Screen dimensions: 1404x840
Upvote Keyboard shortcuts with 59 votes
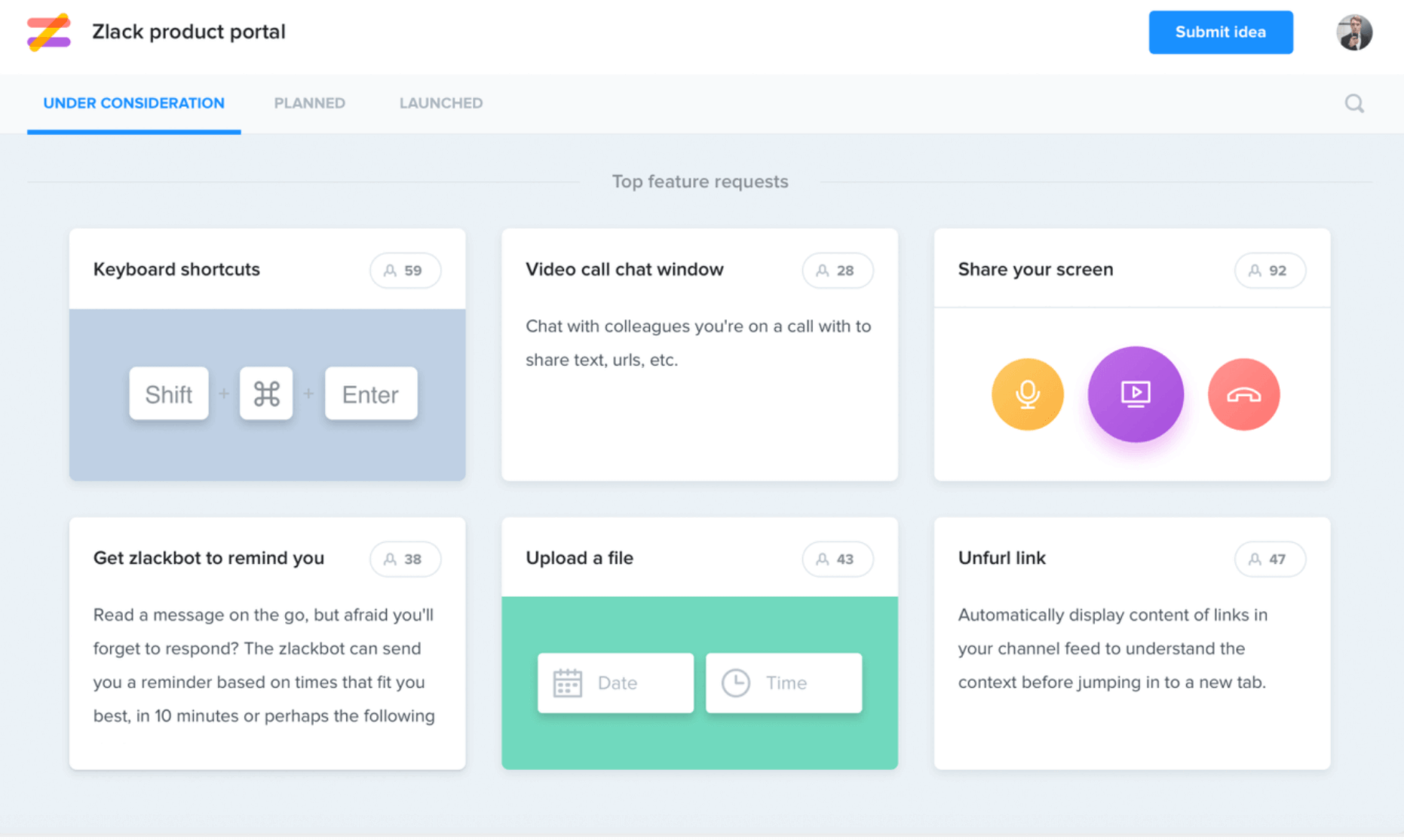tap(405, 270)
